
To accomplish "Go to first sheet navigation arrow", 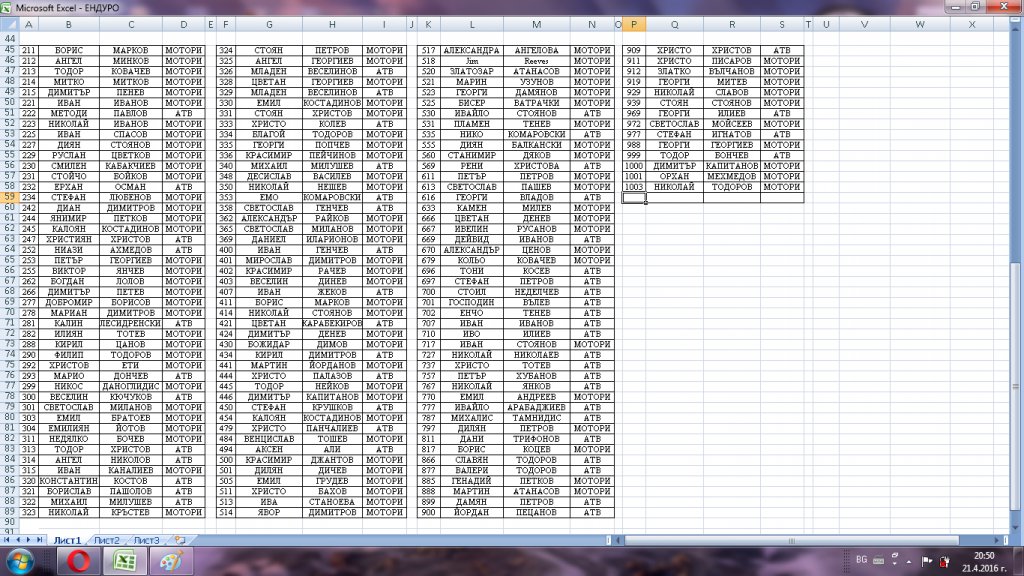I will click(7, 540).
